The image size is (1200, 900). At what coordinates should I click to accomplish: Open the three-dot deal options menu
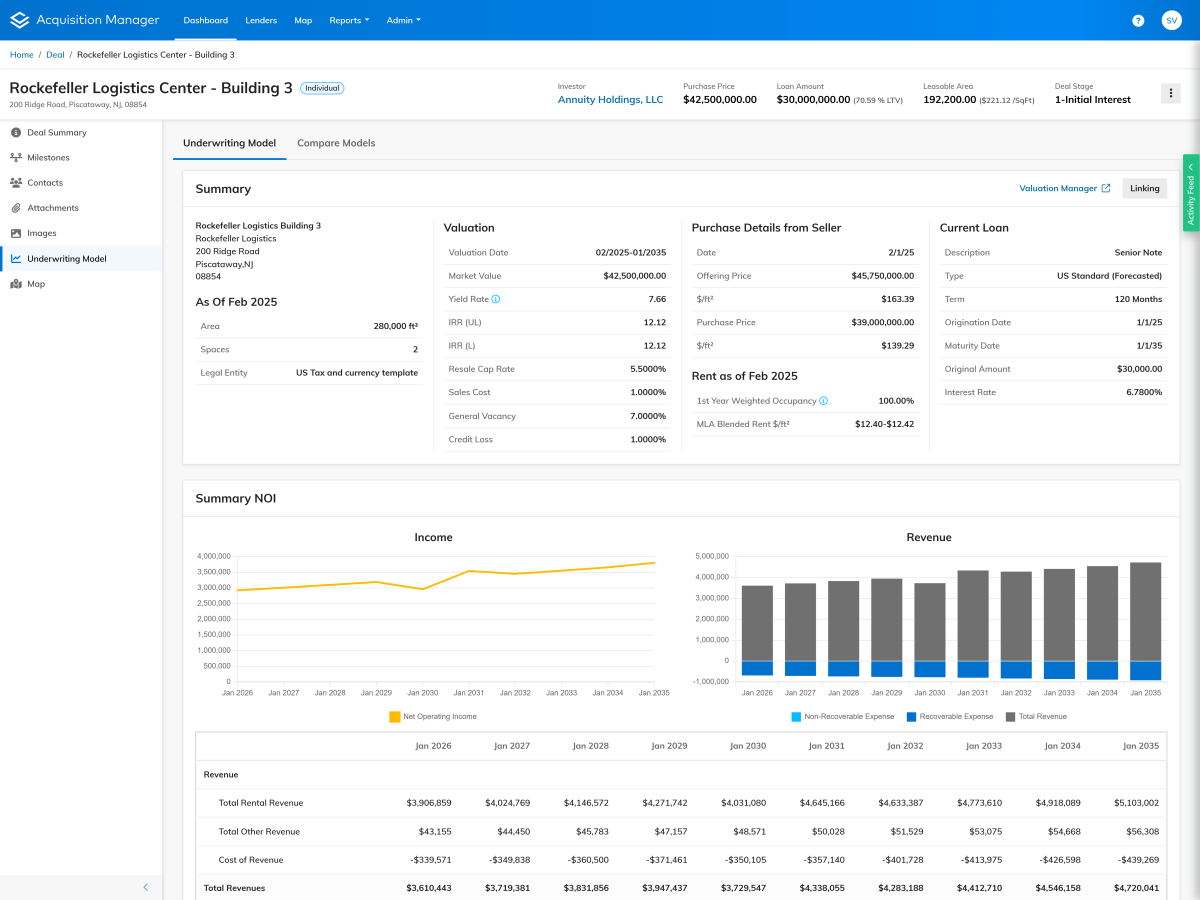[x=1170, y=93]
